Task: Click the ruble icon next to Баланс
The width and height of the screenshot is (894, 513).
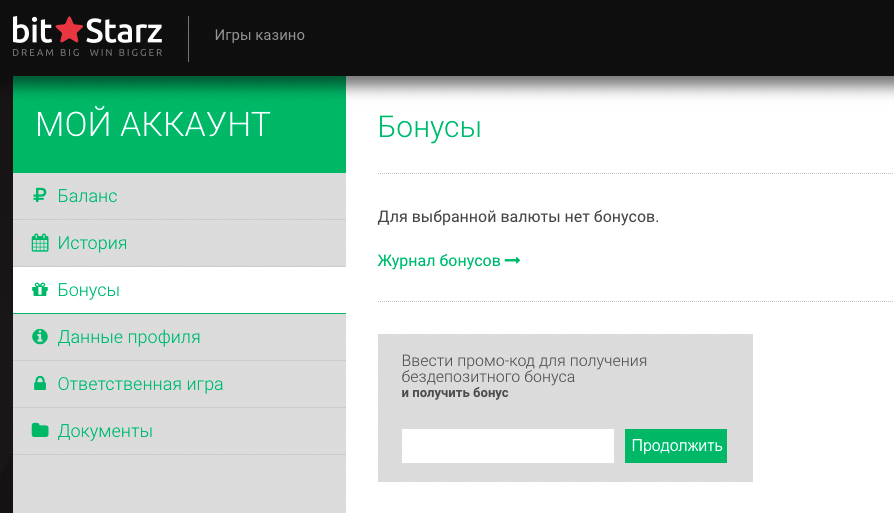Action: [x=40, y=196]
